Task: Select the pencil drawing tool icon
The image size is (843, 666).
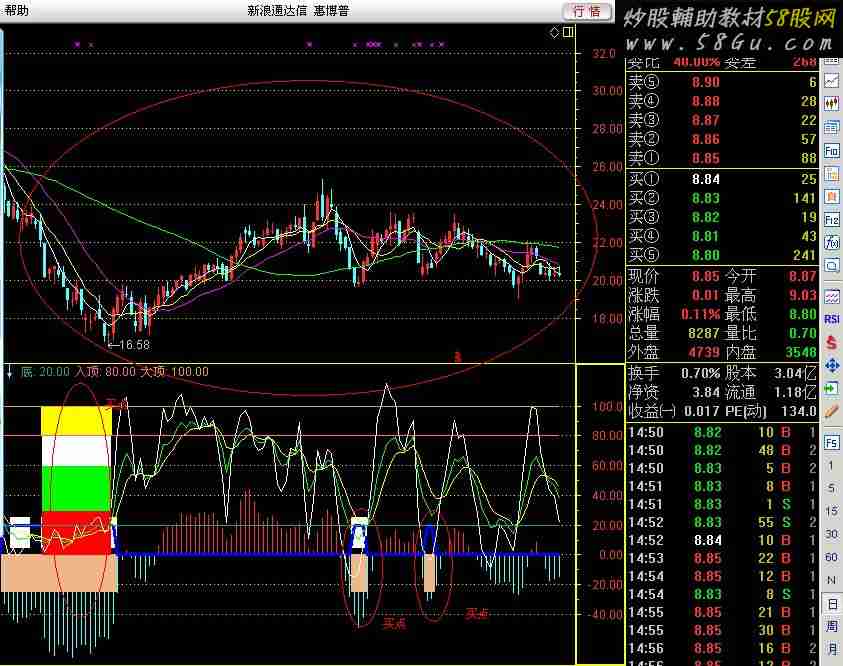Action: click(832, 412)
